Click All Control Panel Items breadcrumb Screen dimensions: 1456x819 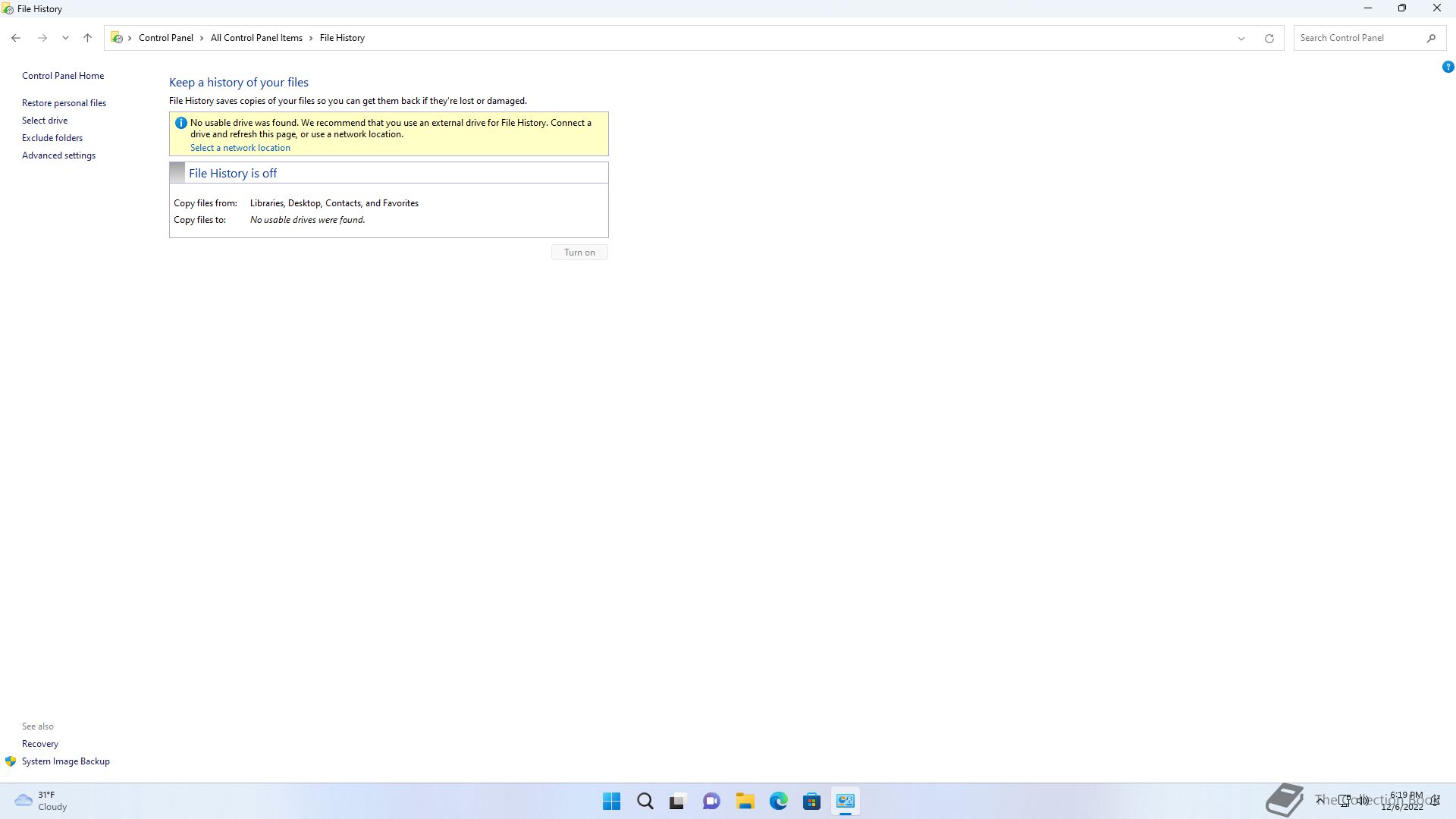(256, 38)
